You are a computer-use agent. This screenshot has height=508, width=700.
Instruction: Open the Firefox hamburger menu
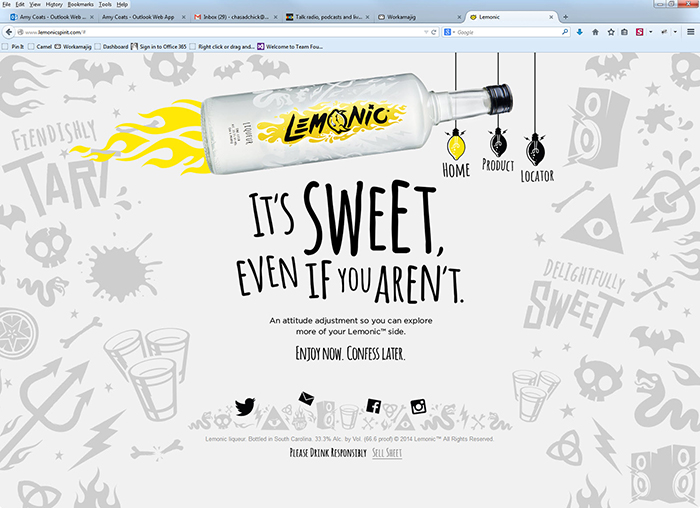tap(691, 32)
